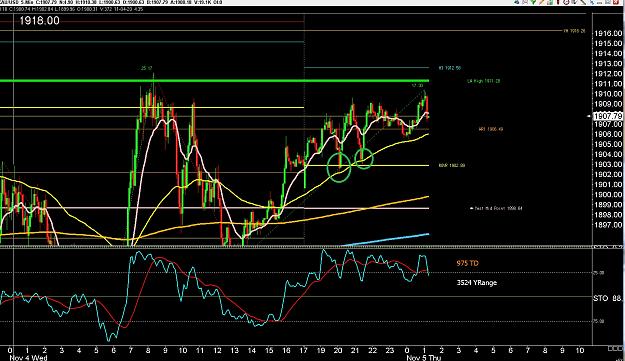This screenshot has height=361, width=625.
Task: Click the 1897.00 level on price axis
Action: tap(608, 225)
